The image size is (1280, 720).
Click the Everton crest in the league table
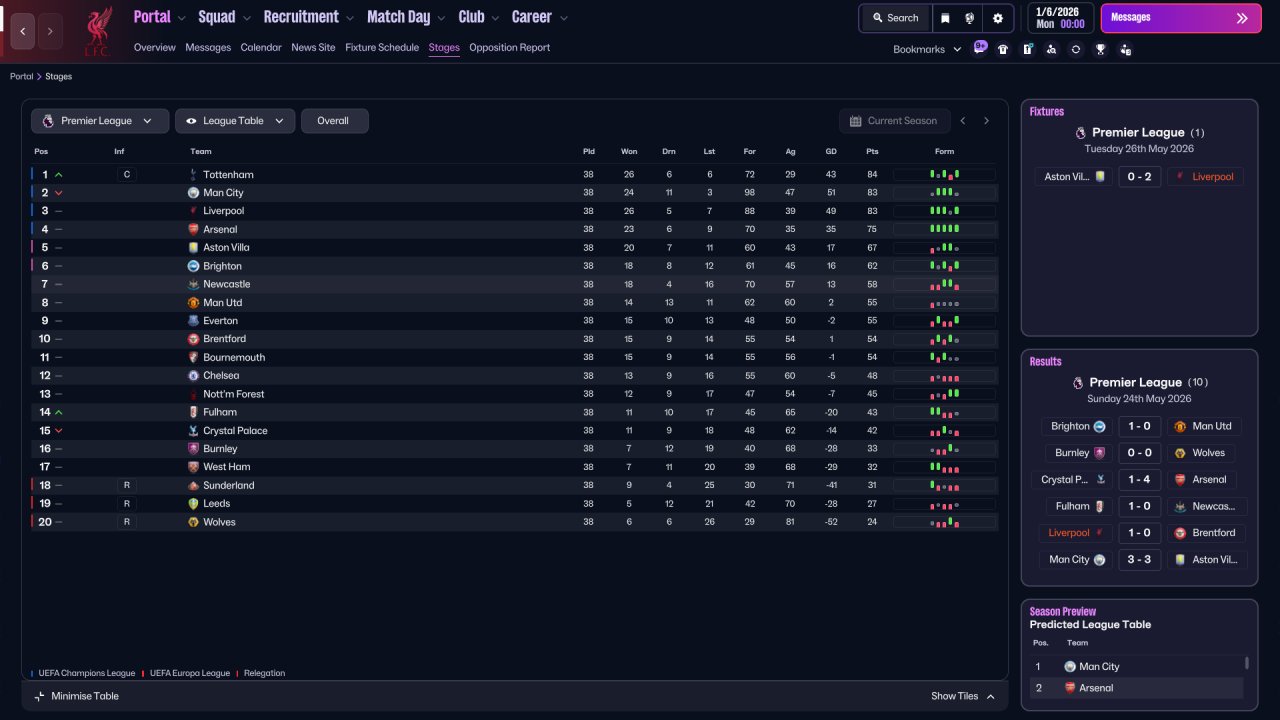click(x=193, y=321)
